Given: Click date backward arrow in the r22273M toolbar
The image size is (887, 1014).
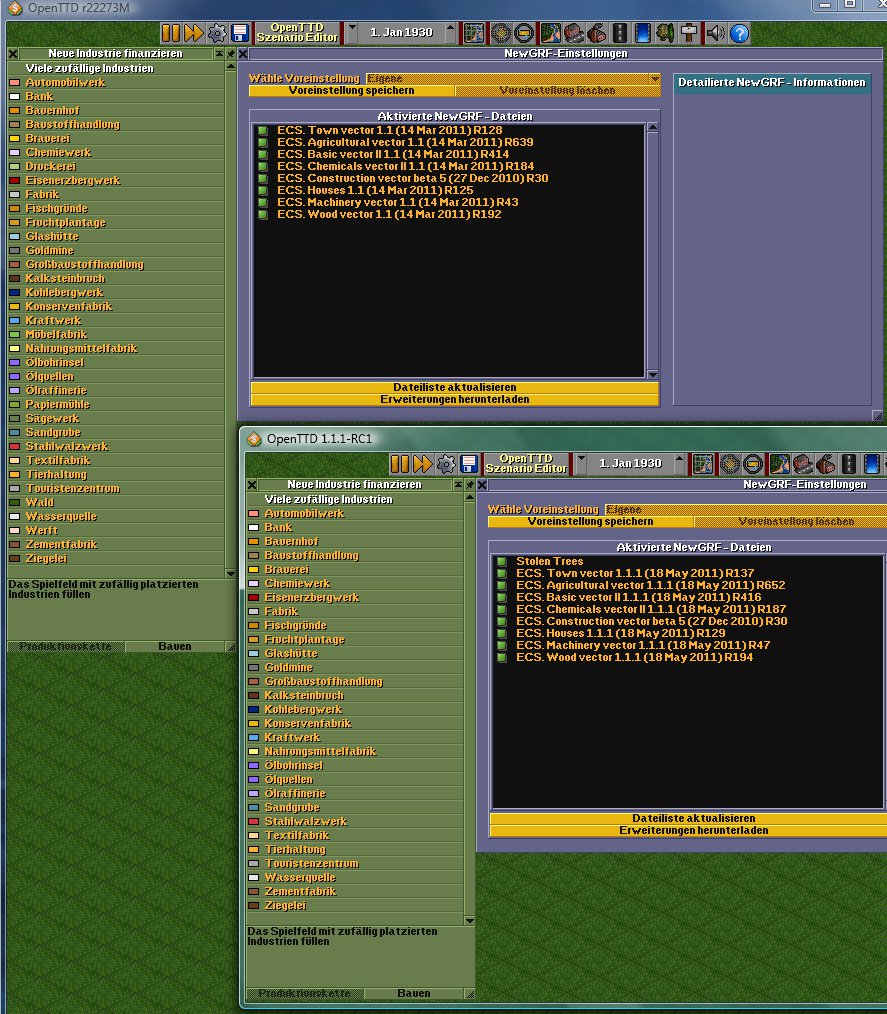Looking at the screenshot, I should 353,33.
